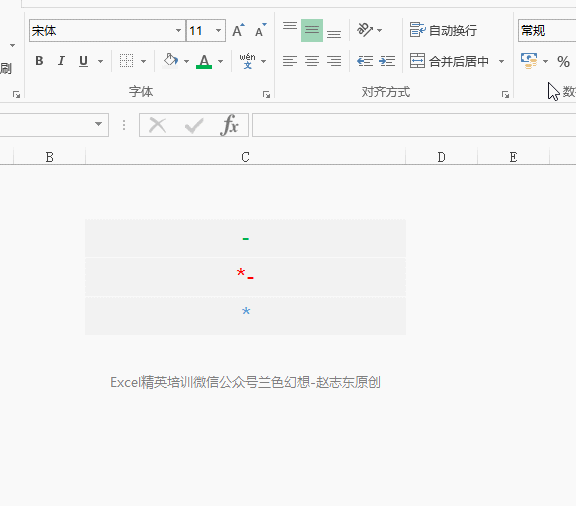Screen dimensions: 576x506
Task: Toggle Italic formatting
Action: 61,61
